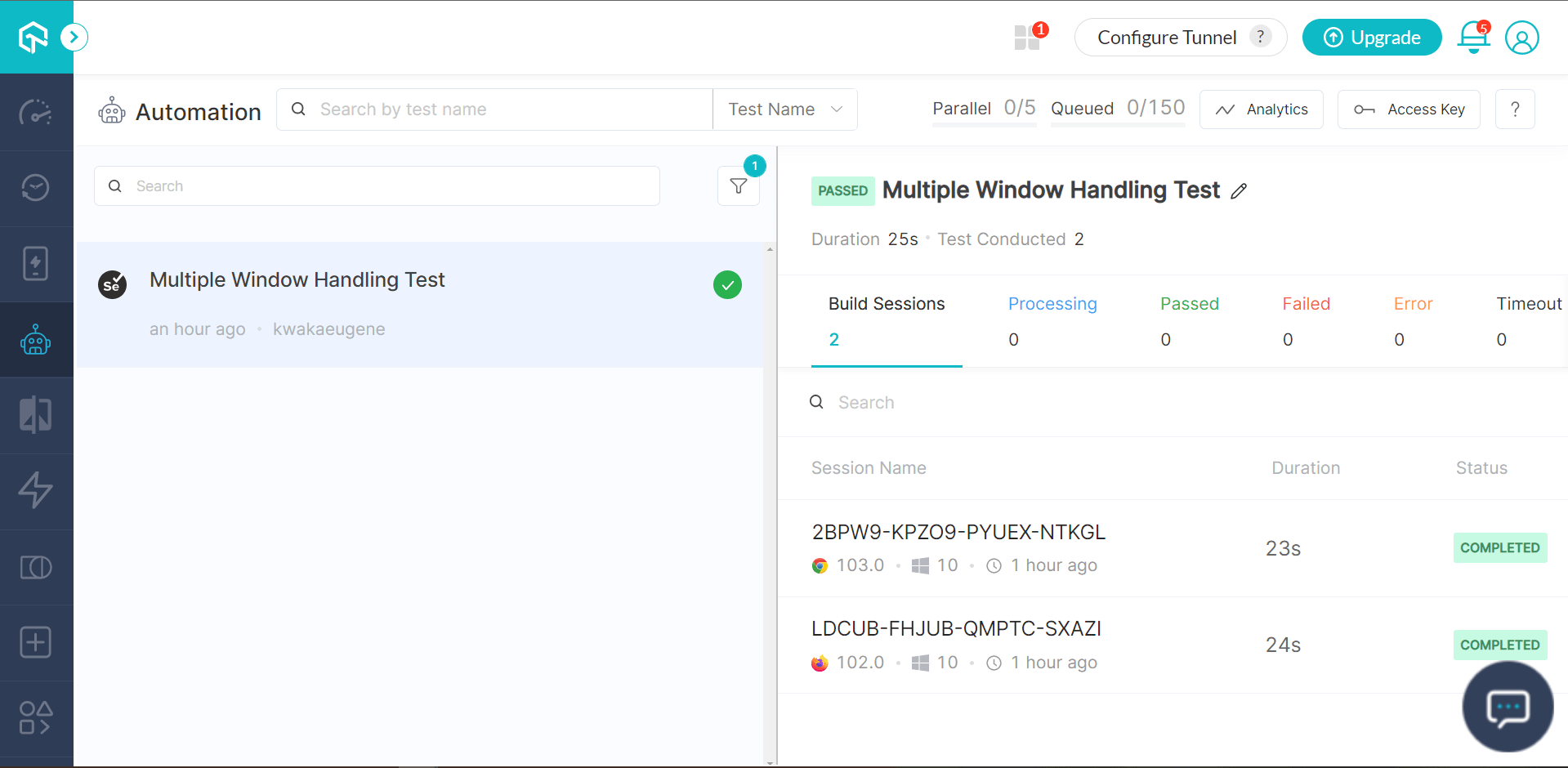Open the Smart UI comparison icon in sidebar
This screenshot has width=1568, height=768.
coord(36,414)
